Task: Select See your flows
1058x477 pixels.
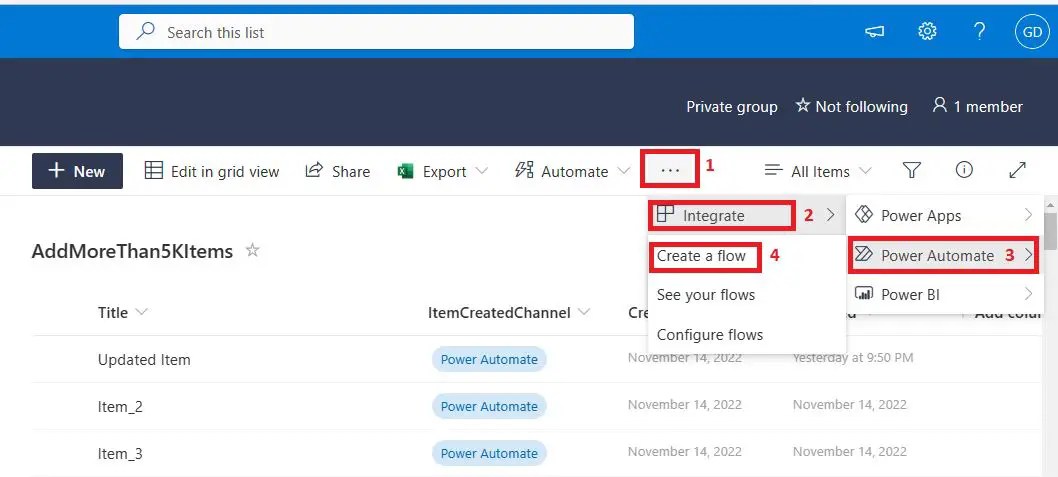Action: pyautogui.click(x=706, y=295)
